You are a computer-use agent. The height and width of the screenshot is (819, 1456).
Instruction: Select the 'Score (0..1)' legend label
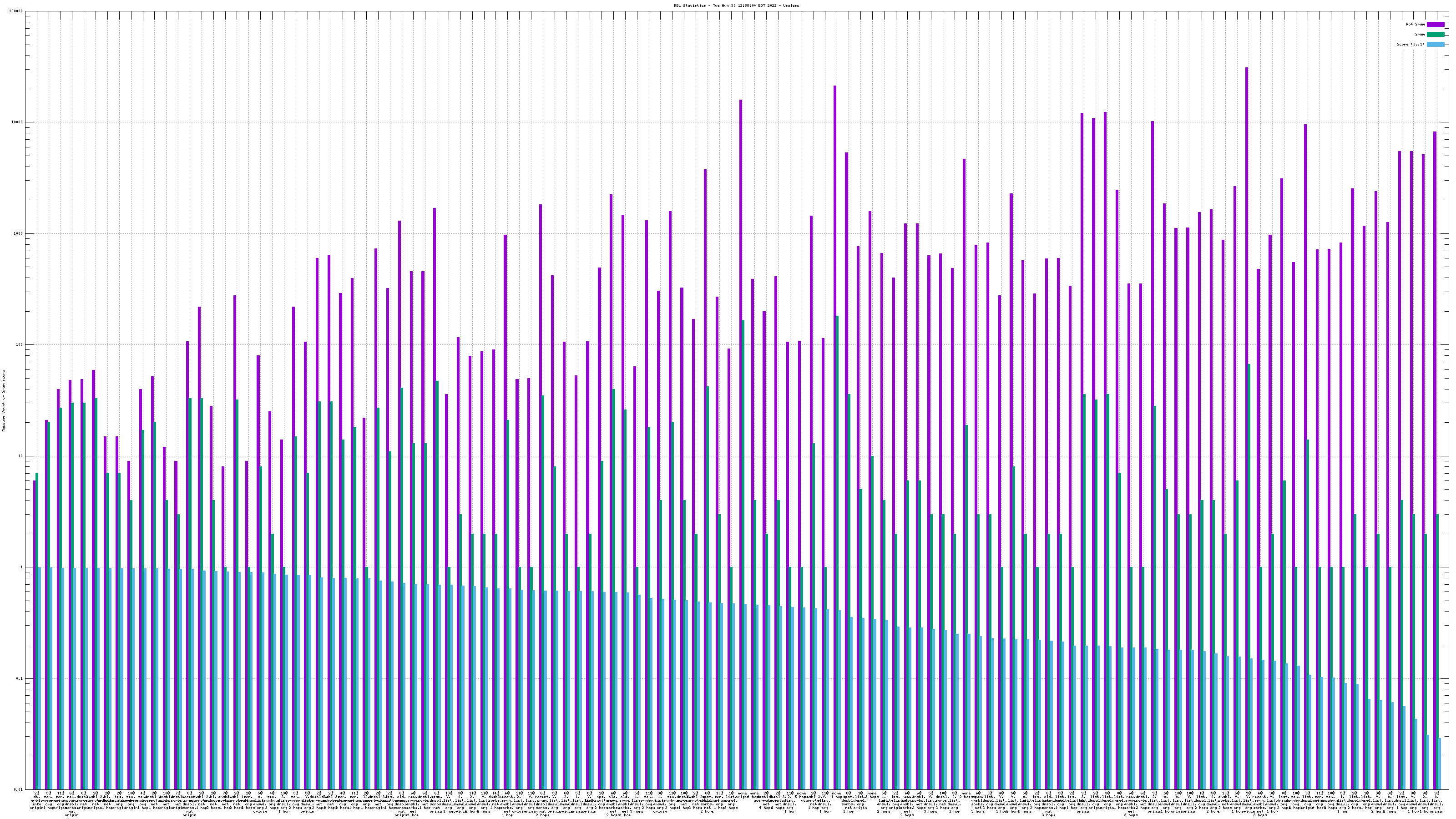pyautogui.click(x=1410, y=44)
